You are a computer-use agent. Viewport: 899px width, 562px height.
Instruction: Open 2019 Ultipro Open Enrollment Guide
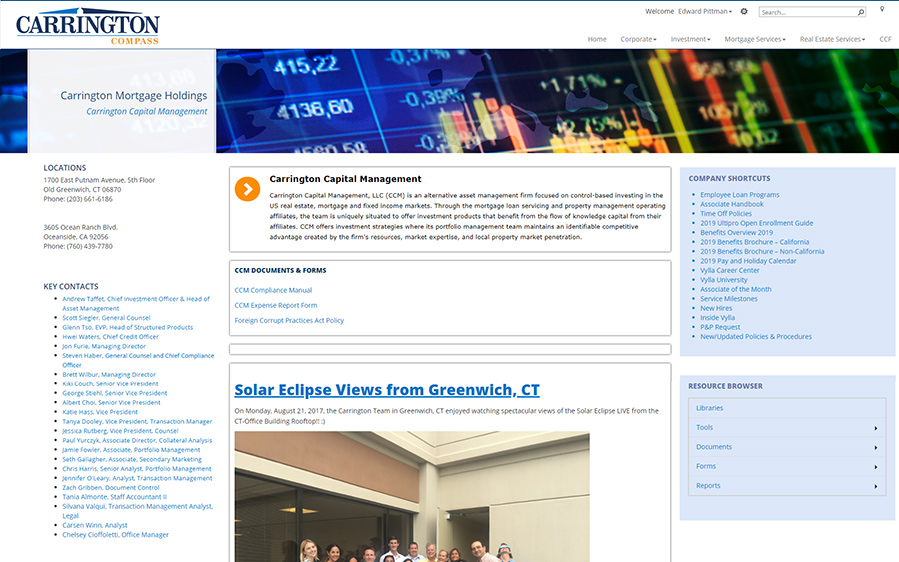pyautogui.click(x=756, y=223)
